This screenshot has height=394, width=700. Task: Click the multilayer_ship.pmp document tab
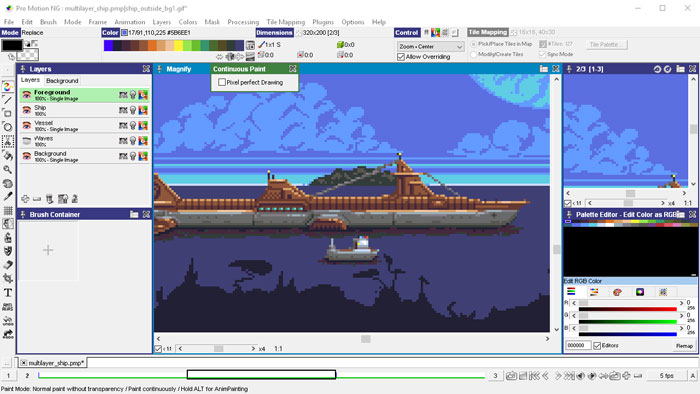click(x=53, y=363)
